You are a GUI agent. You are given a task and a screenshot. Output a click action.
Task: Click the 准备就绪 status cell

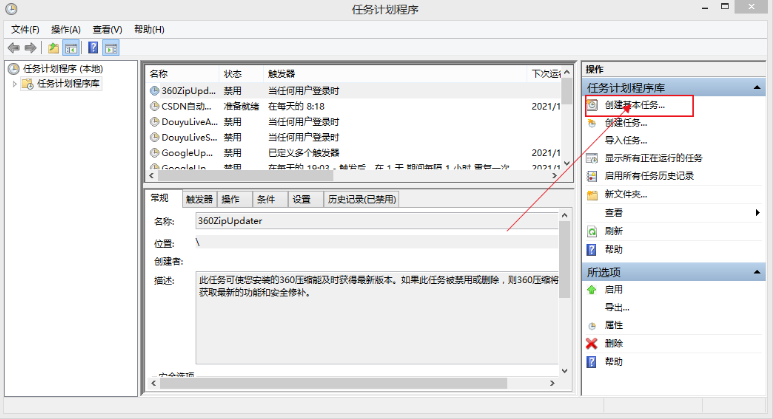tap(241, 106)
